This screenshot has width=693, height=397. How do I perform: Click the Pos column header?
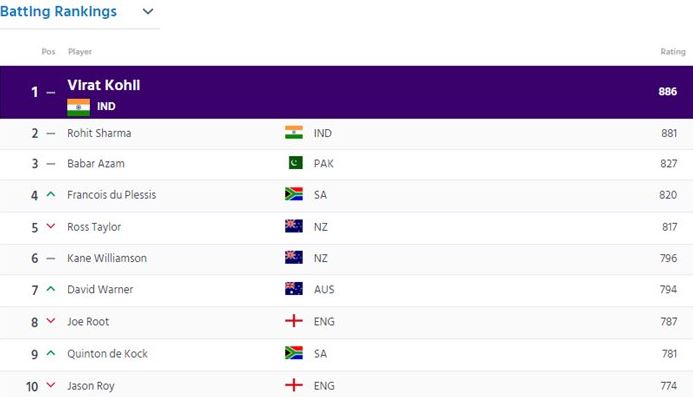[x=48, y=52]
